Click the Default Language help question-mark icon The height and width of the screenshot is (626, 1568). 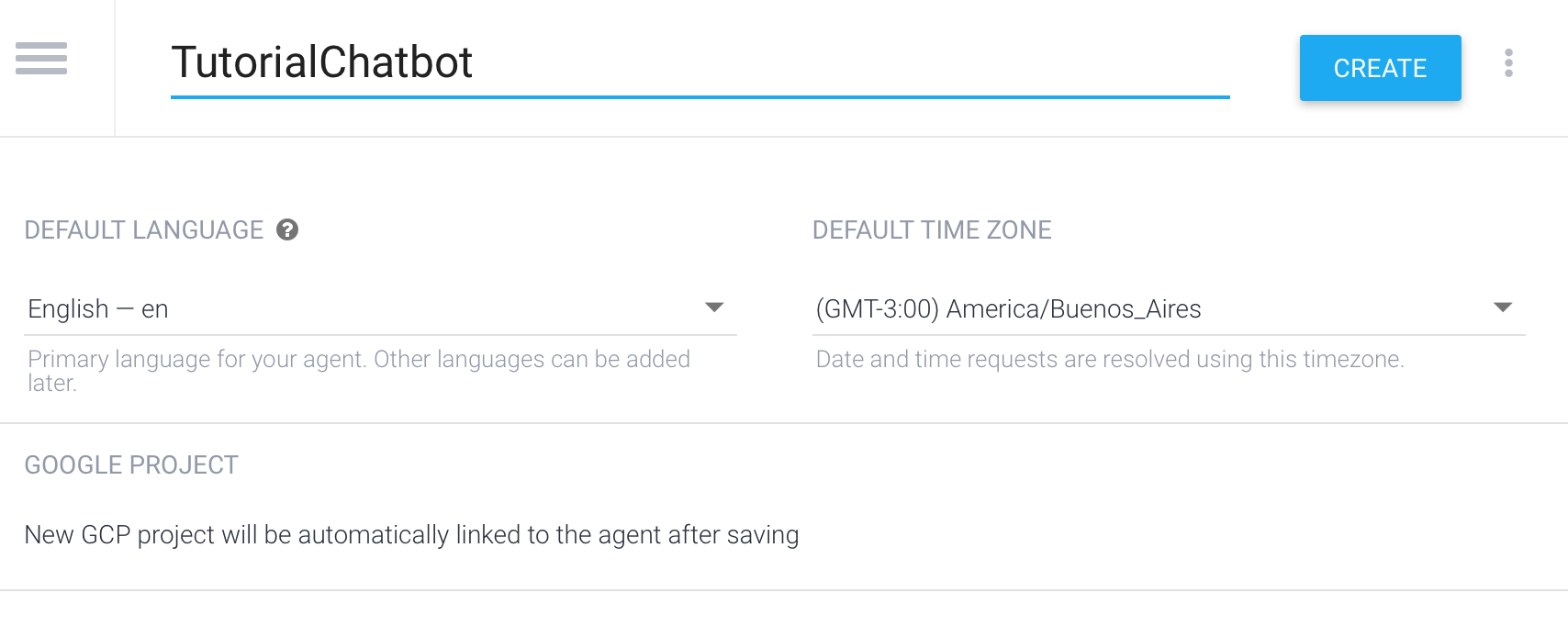[x=287, y=229]
